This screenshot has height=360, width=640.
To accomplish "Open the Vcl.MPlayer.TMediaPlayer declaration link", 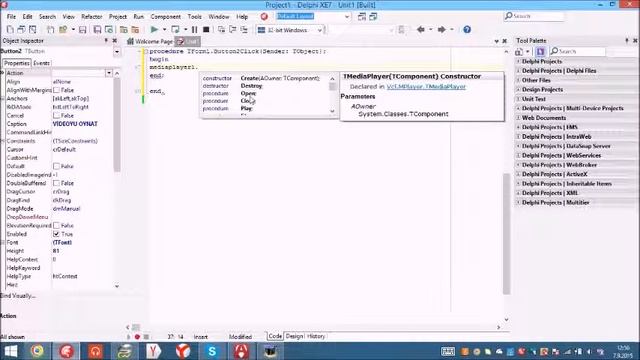I will click(426, 87).
